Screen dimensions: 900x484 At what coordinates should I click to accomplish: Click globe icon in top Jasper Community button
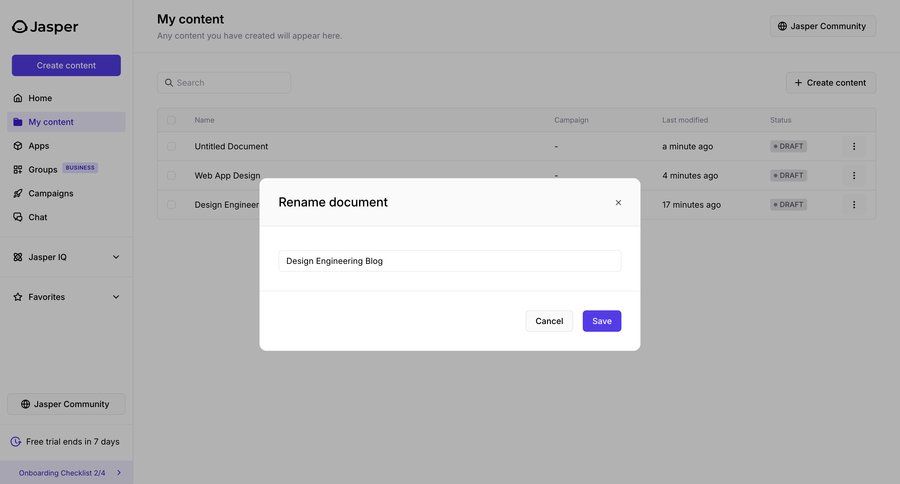point(782,26)
